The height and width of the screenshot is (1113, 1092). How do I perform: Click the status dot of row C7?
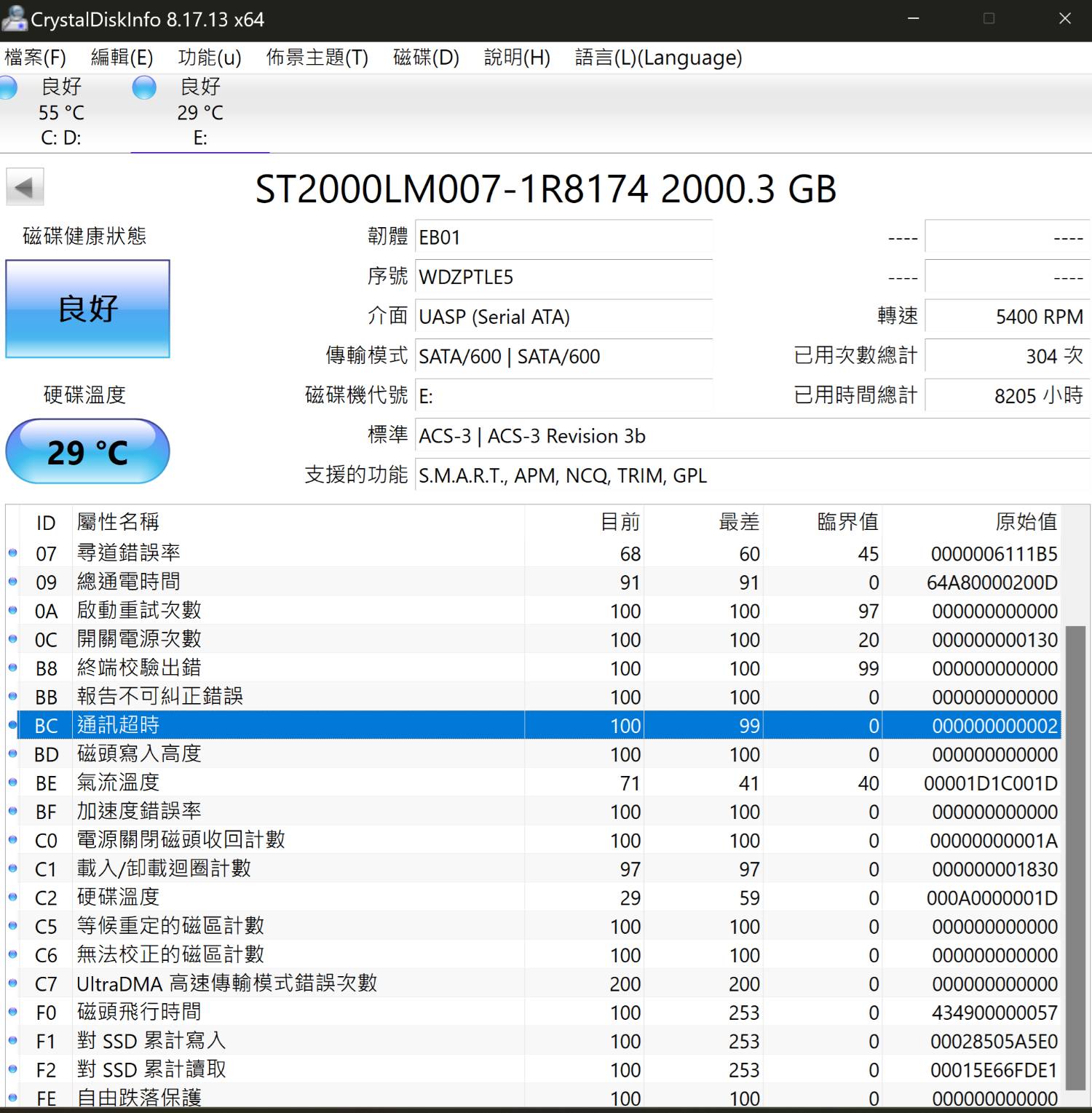tap(12, 983)
